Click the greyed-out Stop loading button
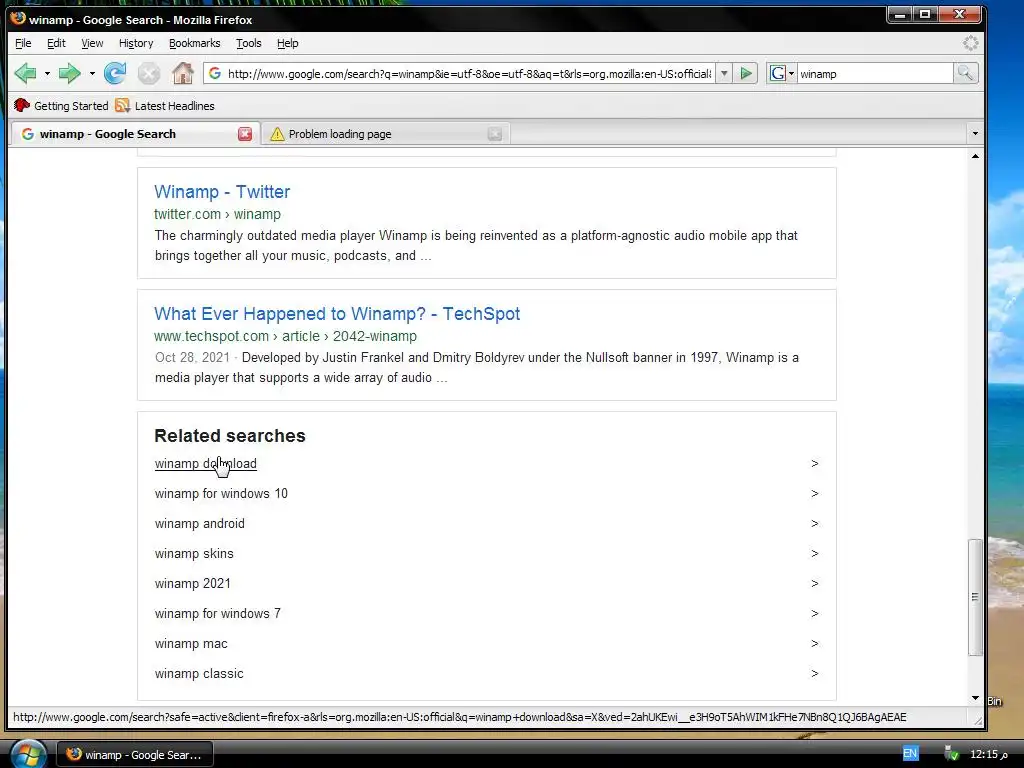 (x=149, y=73)
